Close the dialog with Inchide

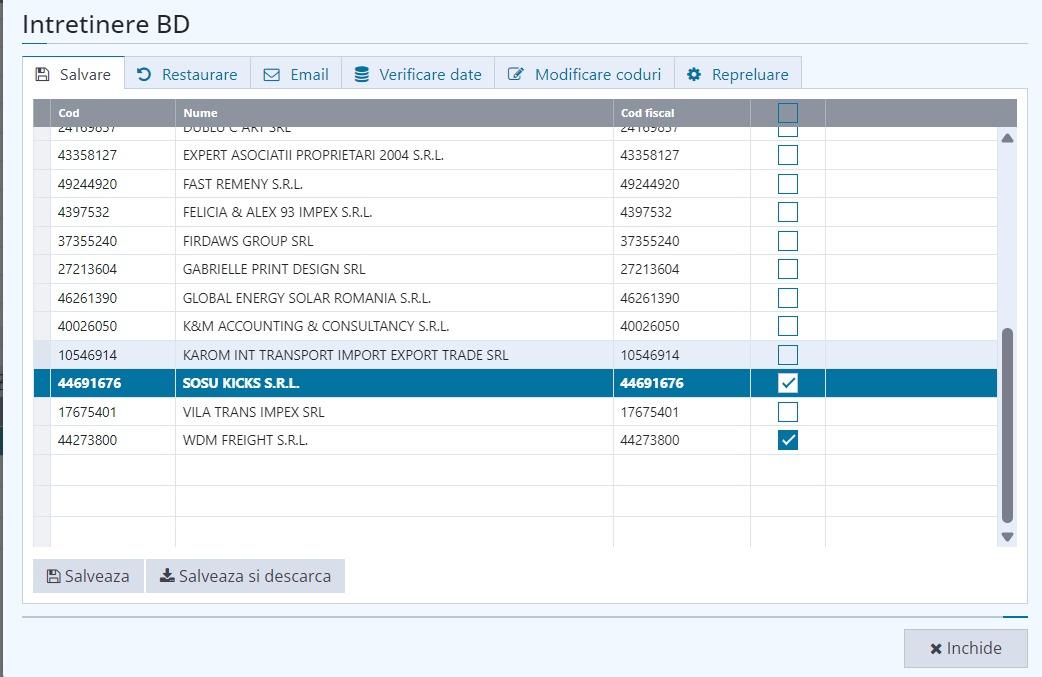pyautogui.click(x=966, y=648)
